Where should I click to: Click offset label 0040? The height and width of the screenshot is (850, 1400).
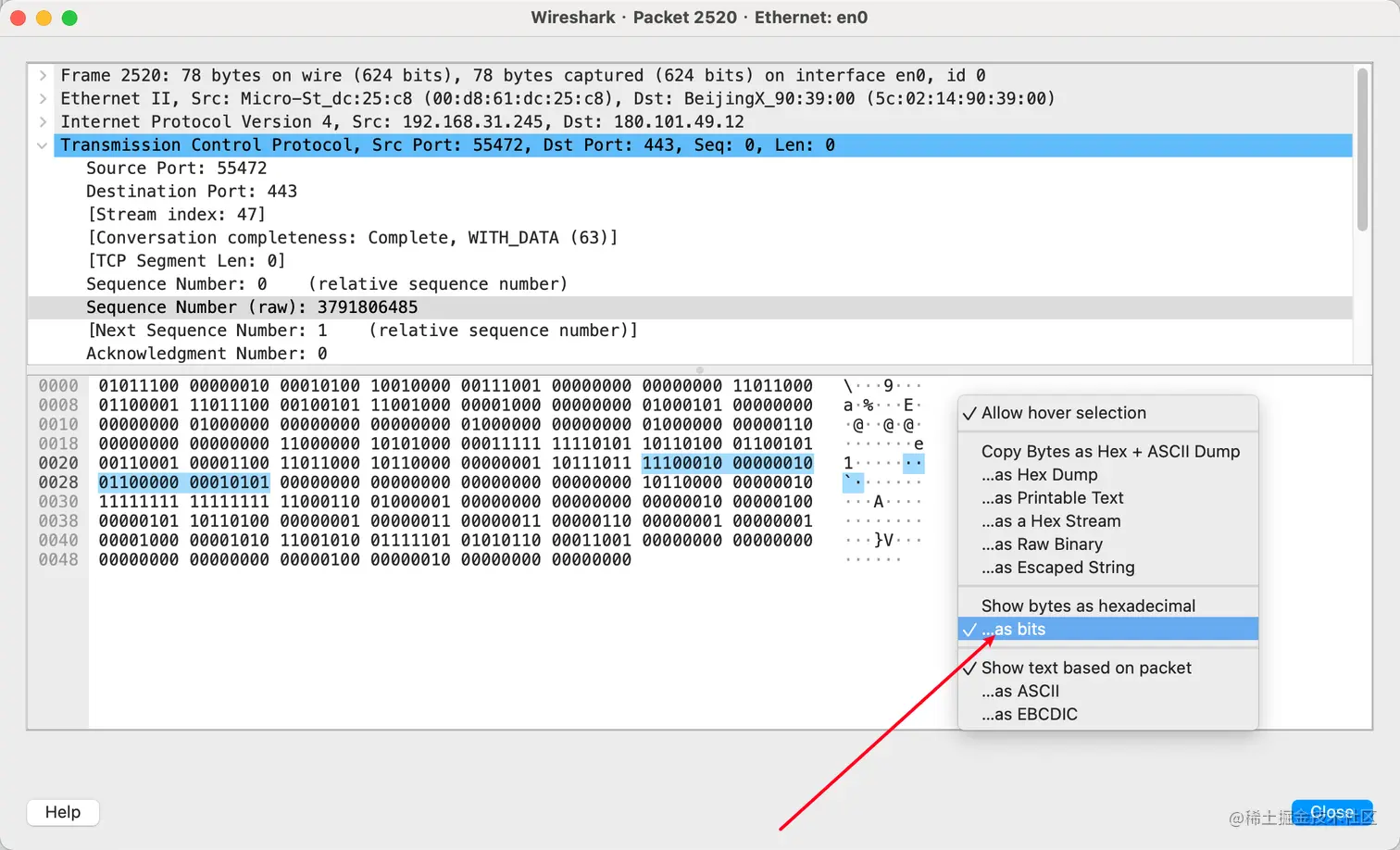[x=58, y=540]
